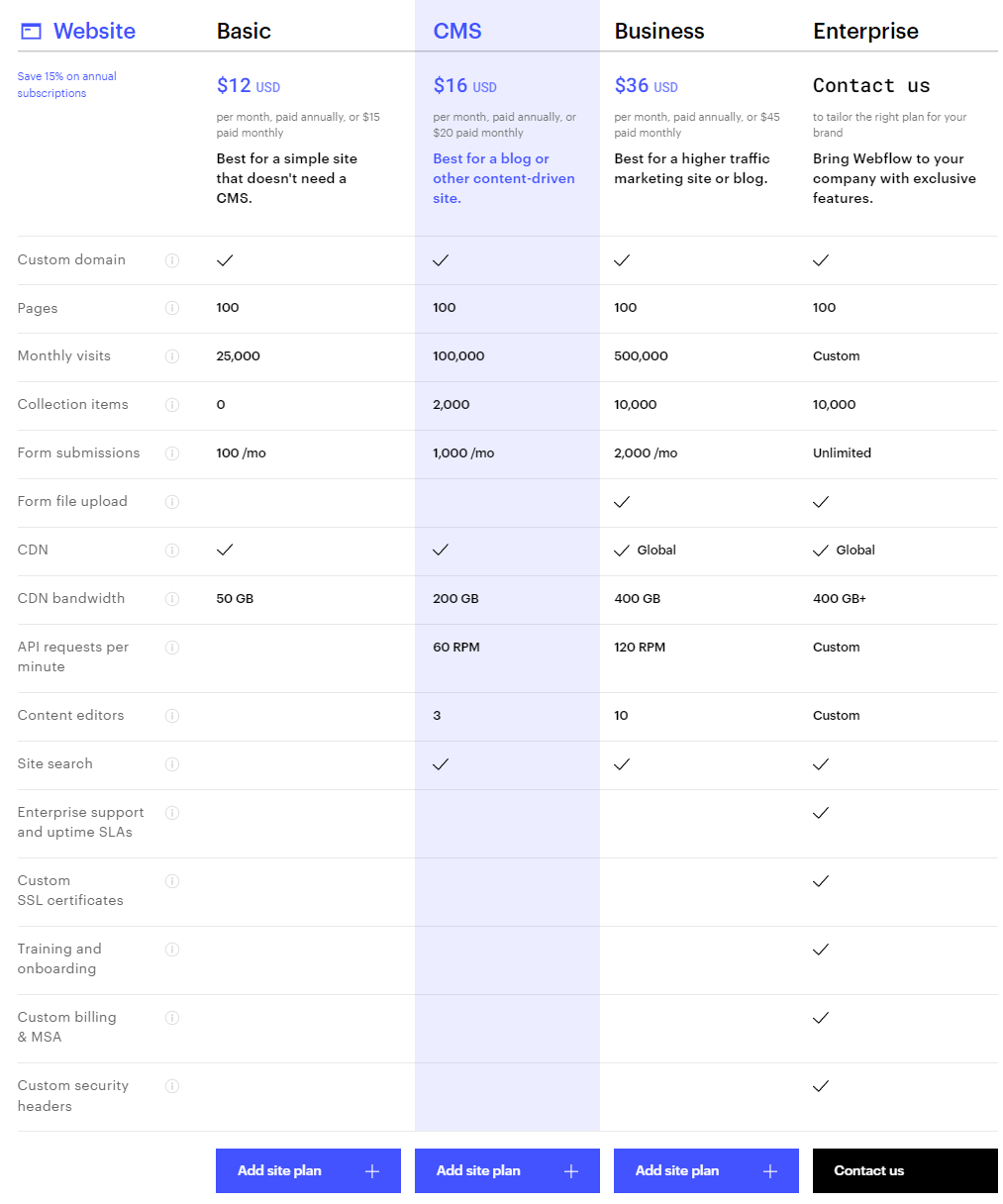Select the CMS plan heading

(457, 32)
